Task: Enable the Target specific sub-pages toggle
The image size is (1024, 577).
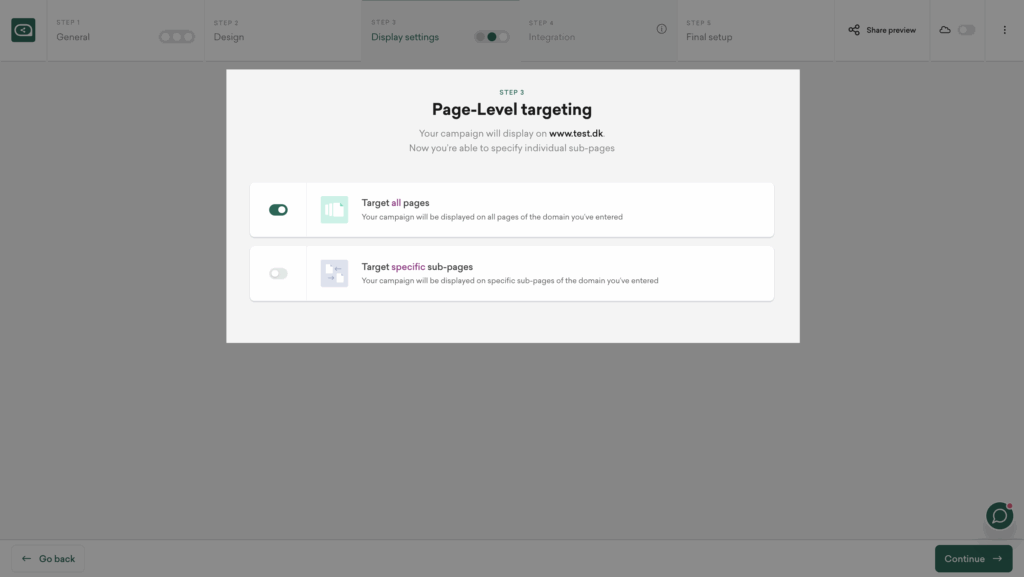Action: [x=278, y=273]
